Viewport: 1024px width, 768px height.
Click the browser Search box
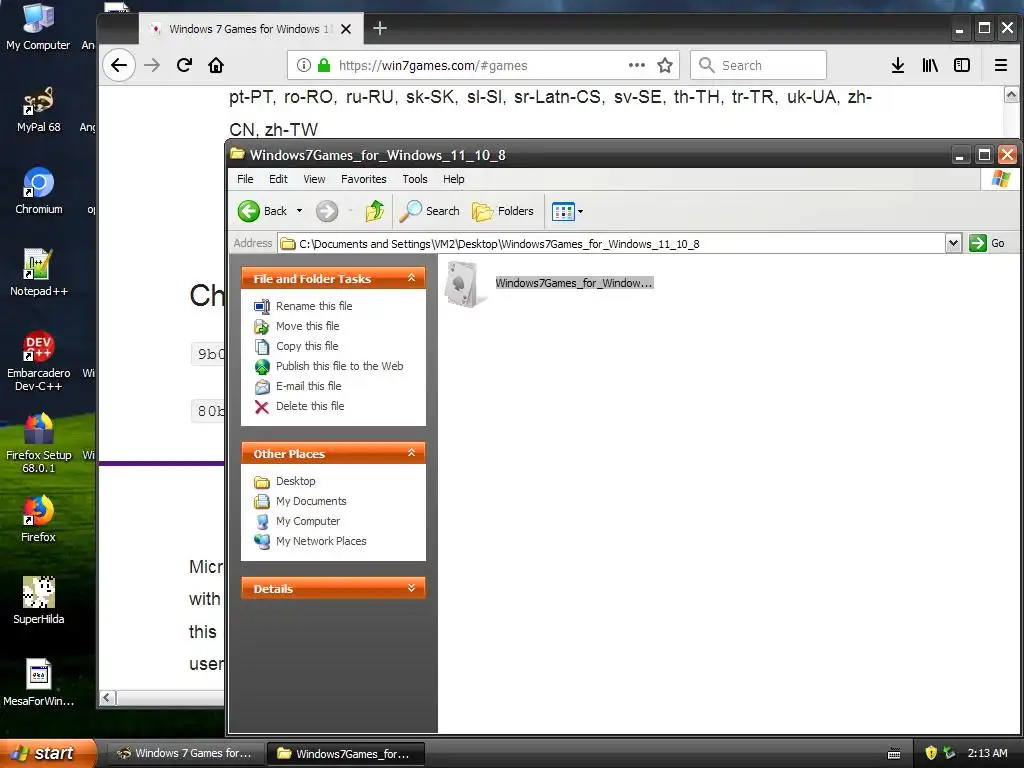758,65
